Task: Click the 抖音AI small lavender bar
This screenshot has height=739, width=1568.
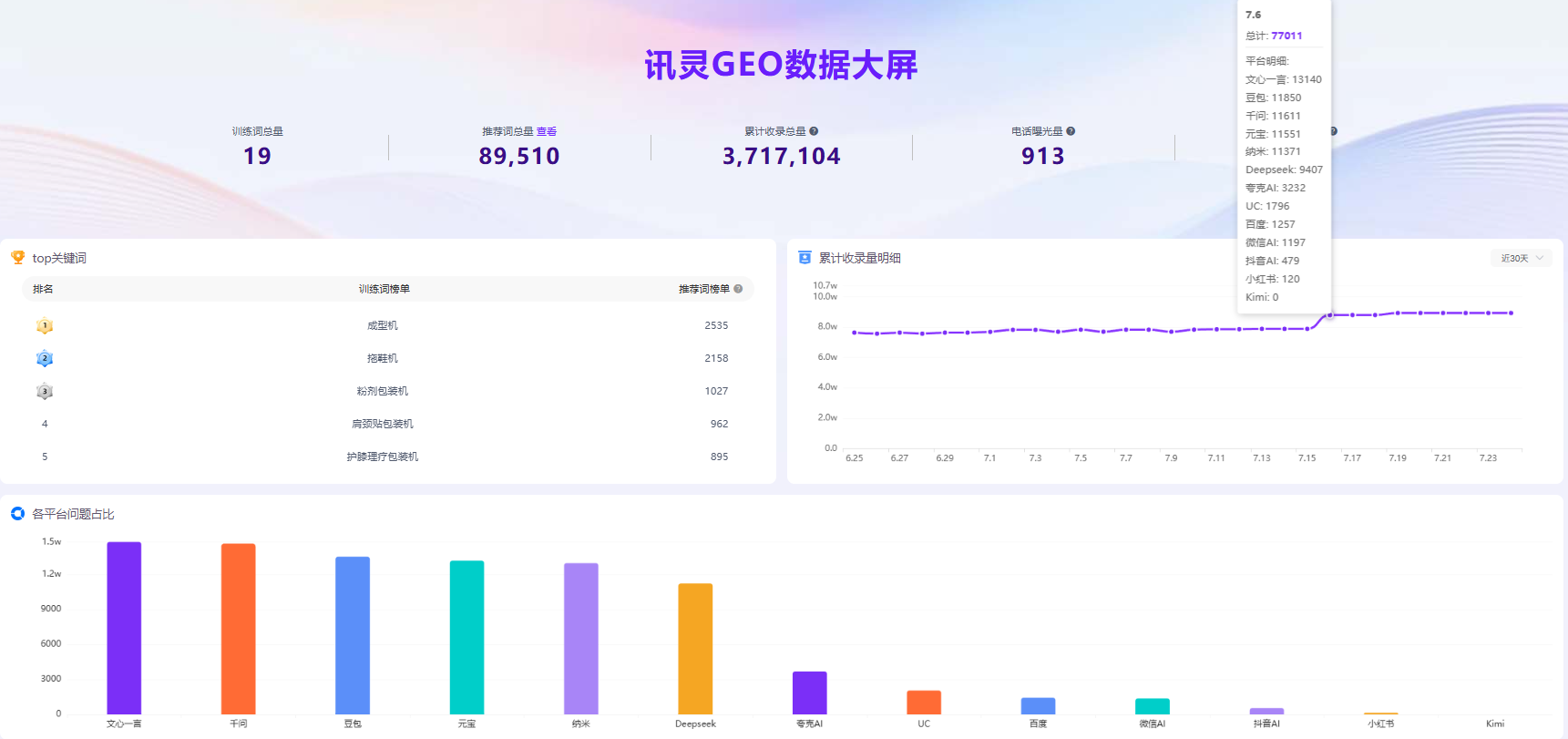Action: (x=1266, y=711)
